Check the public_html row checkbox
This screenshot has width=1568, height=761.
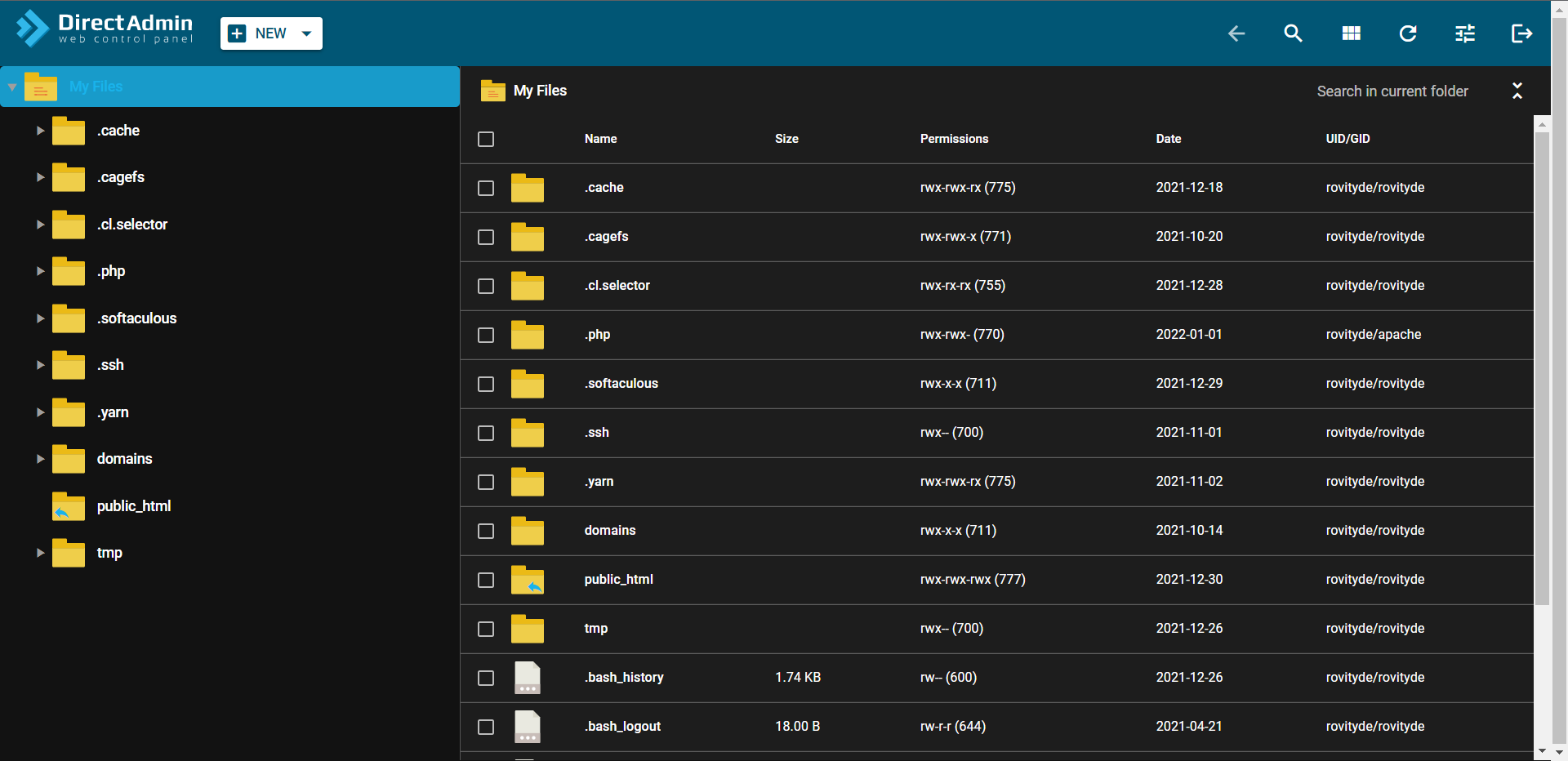point(486,580)
